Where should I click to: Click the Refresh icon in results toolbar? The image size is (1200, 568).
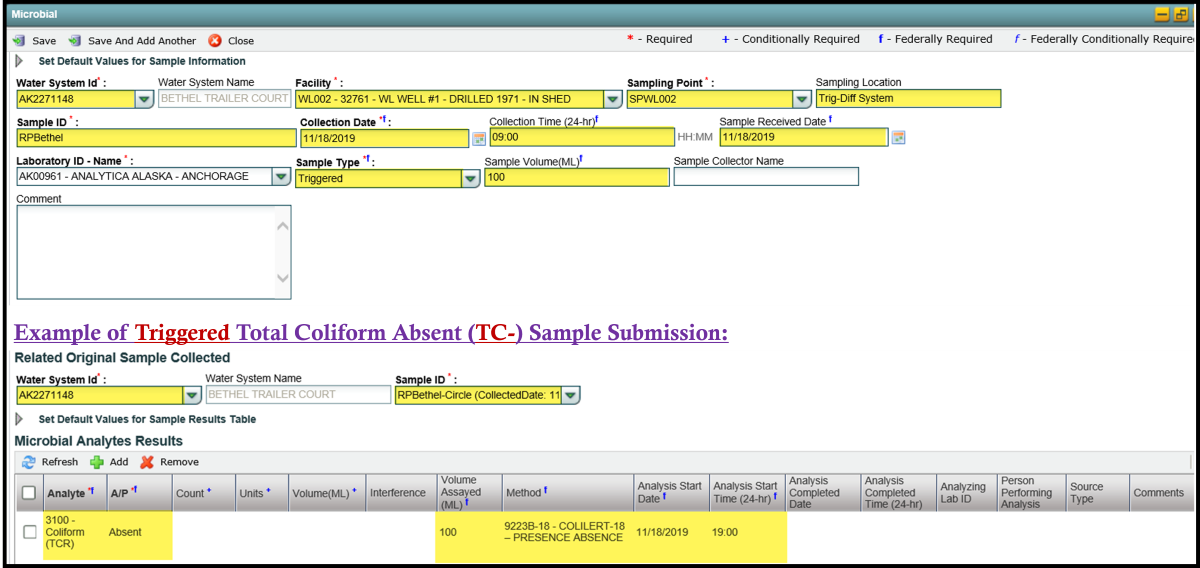28,462
